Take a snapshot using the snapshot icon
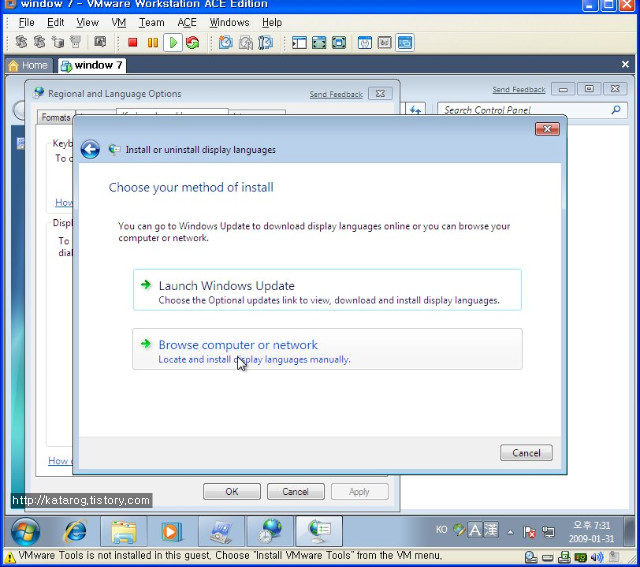Image resolution: width=640 pixels, height=567 pixels. [x=225, y=42]
